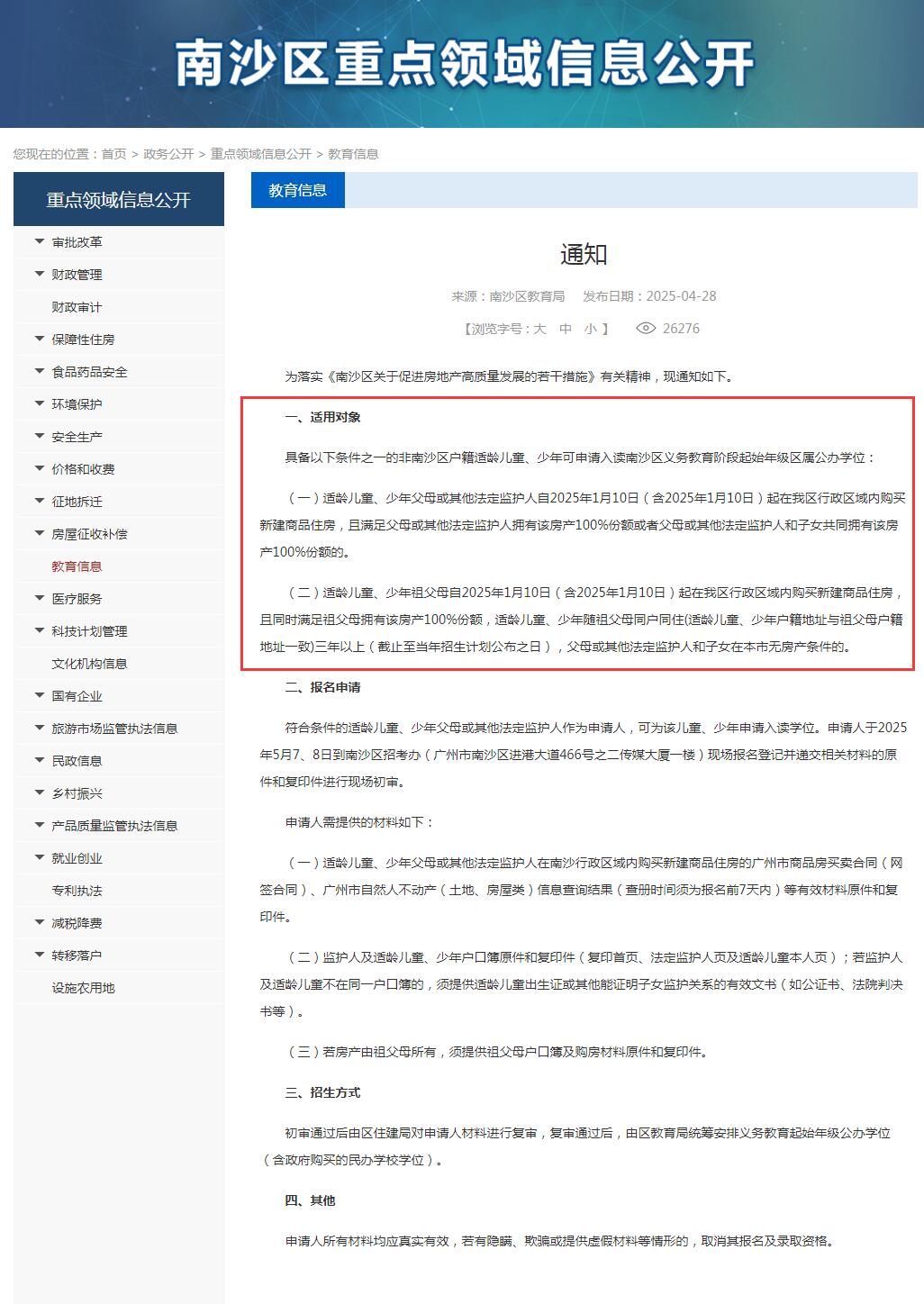This screenshot has width=924, height=1304.
Task: Open 设施农用地 sidebar entry
Action: click(x=83, y=988)
